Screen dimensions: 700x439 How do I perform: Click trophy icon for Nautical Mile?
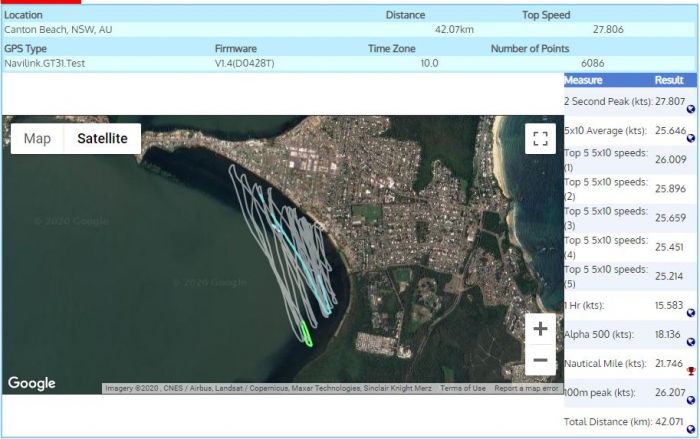coord(690,371)
